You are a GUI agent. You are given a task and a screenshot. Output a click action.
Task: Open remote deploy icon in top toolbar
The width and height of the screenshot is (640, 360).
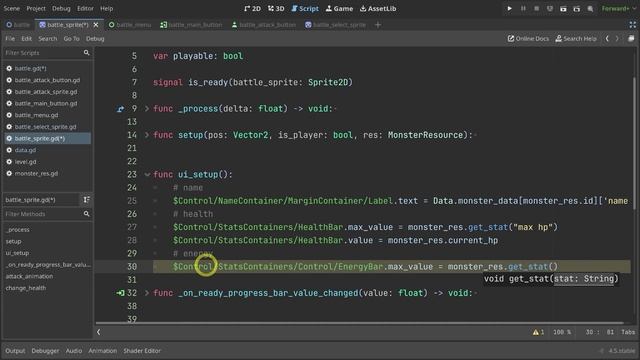[x=550, y=8]
